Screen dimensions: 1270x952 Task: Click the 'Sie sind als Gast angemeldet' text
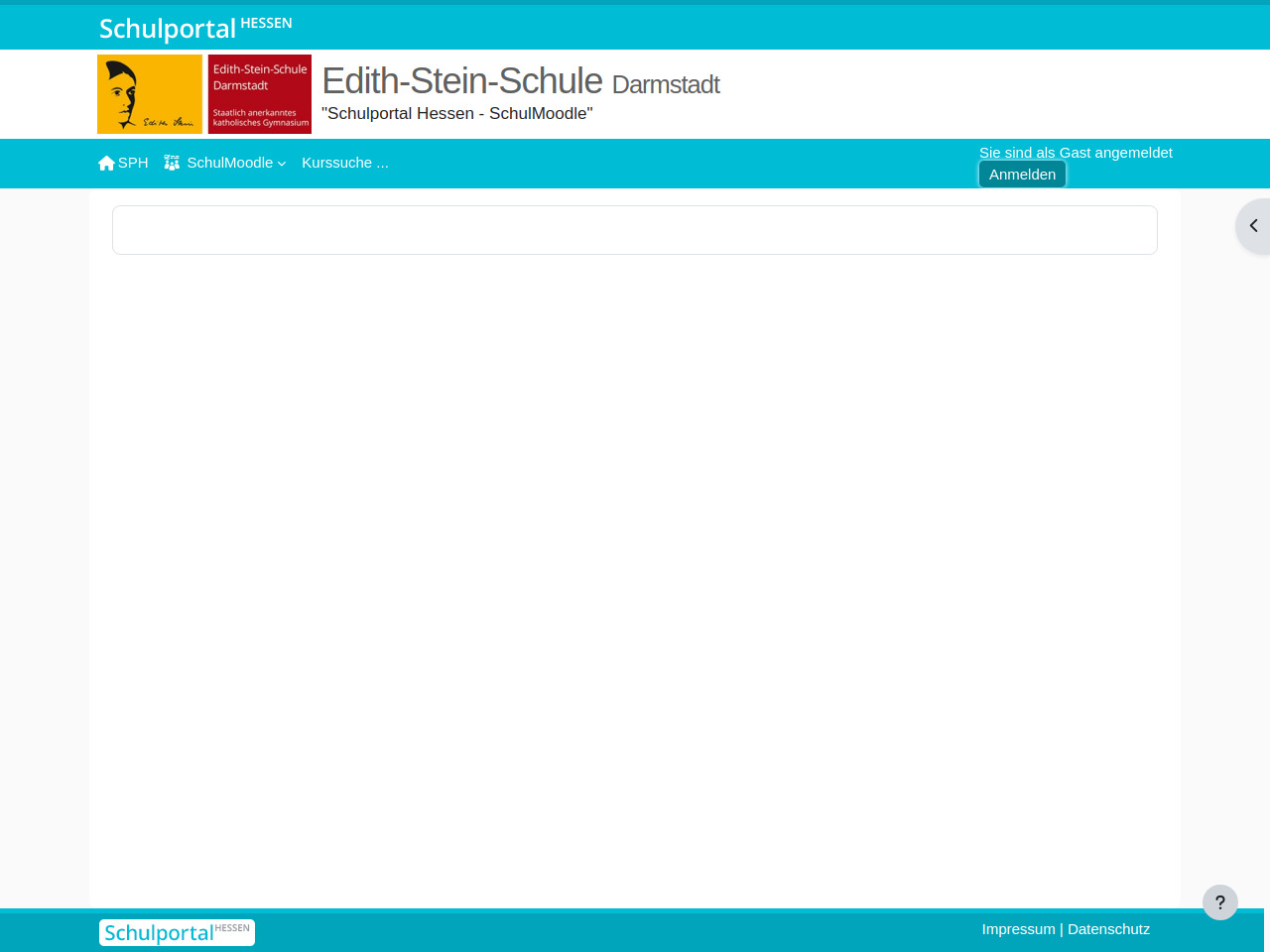tap(1076, 153)
